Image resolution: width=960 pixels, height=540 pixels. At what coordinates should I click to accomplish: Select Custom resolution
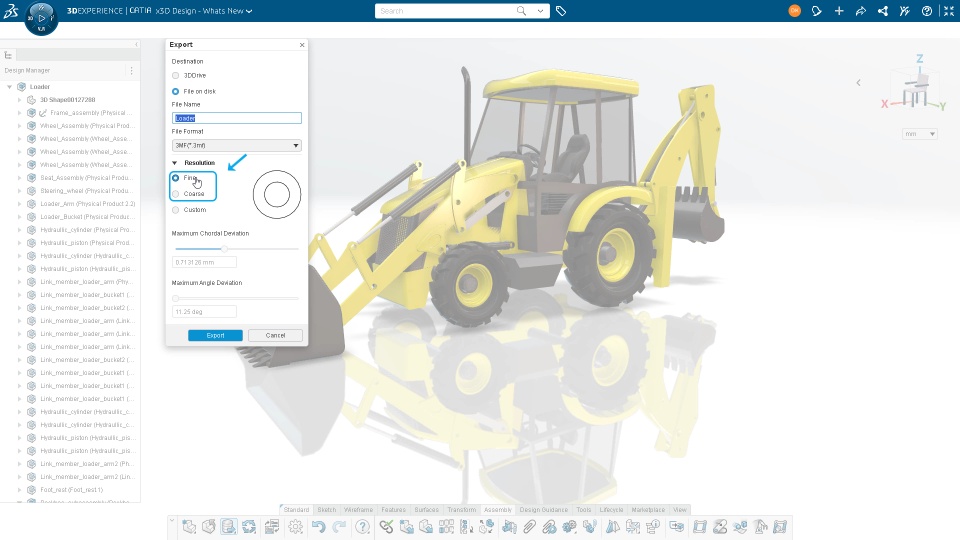pyautogui.click(x=176, y=209)
